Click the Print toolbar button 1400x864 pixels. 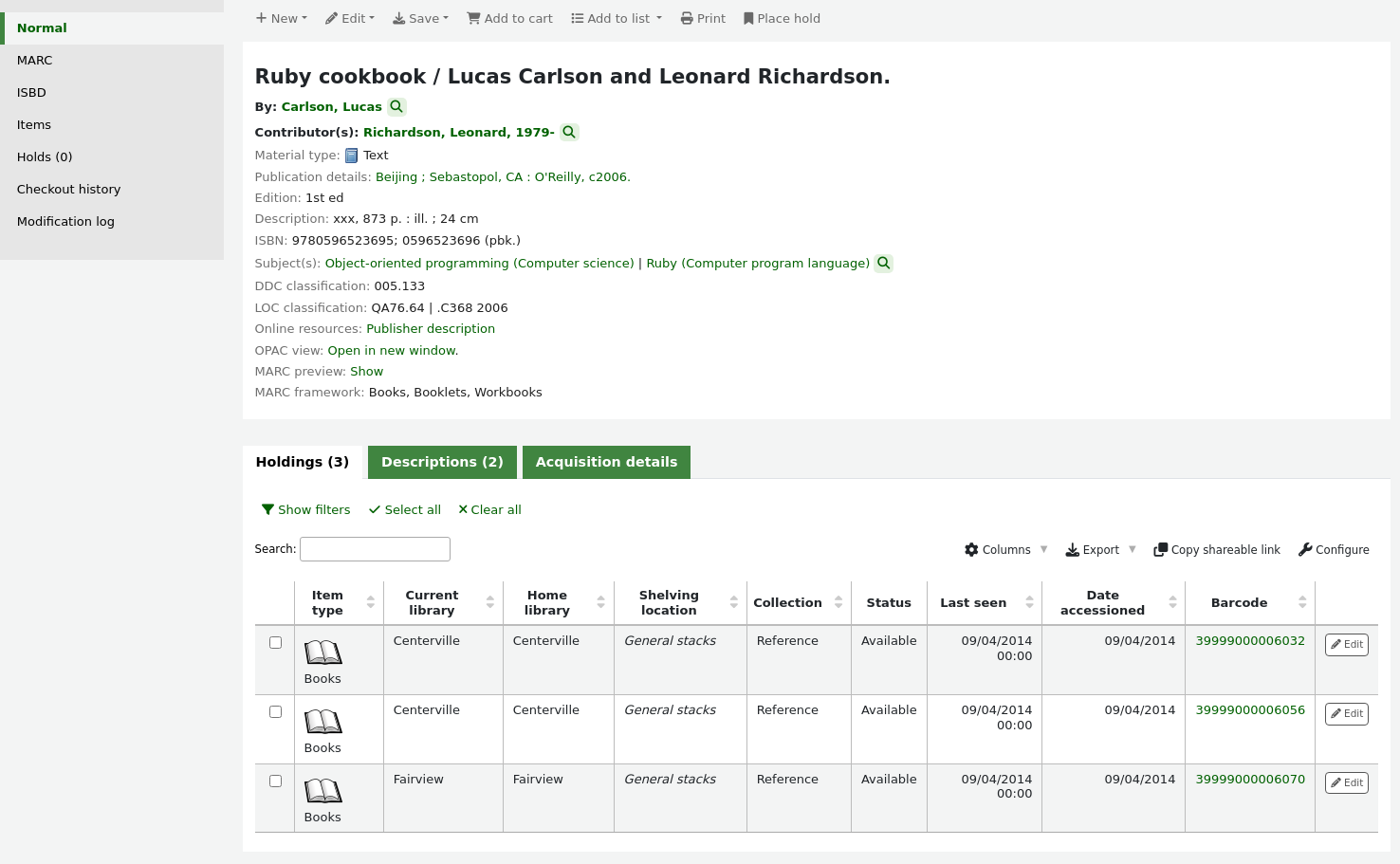703,18
